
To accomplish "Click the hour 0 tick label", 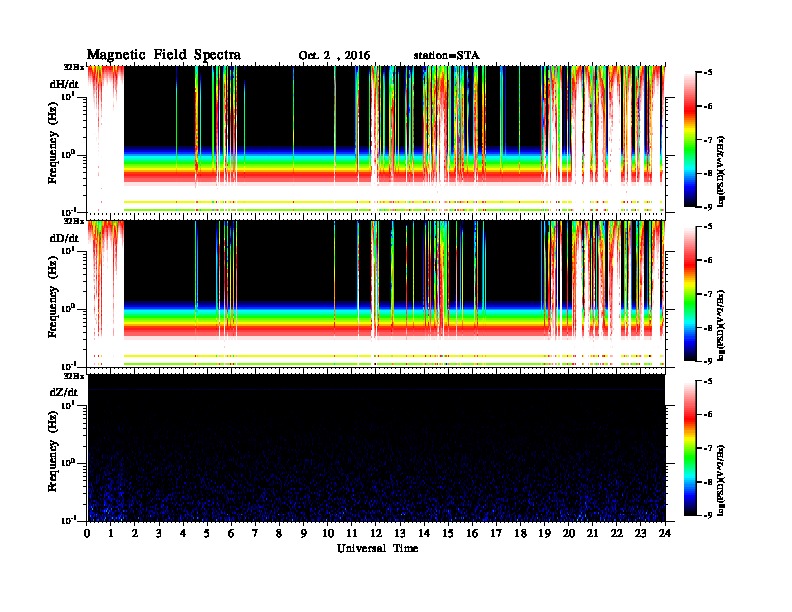I will [x=87, y=534].
